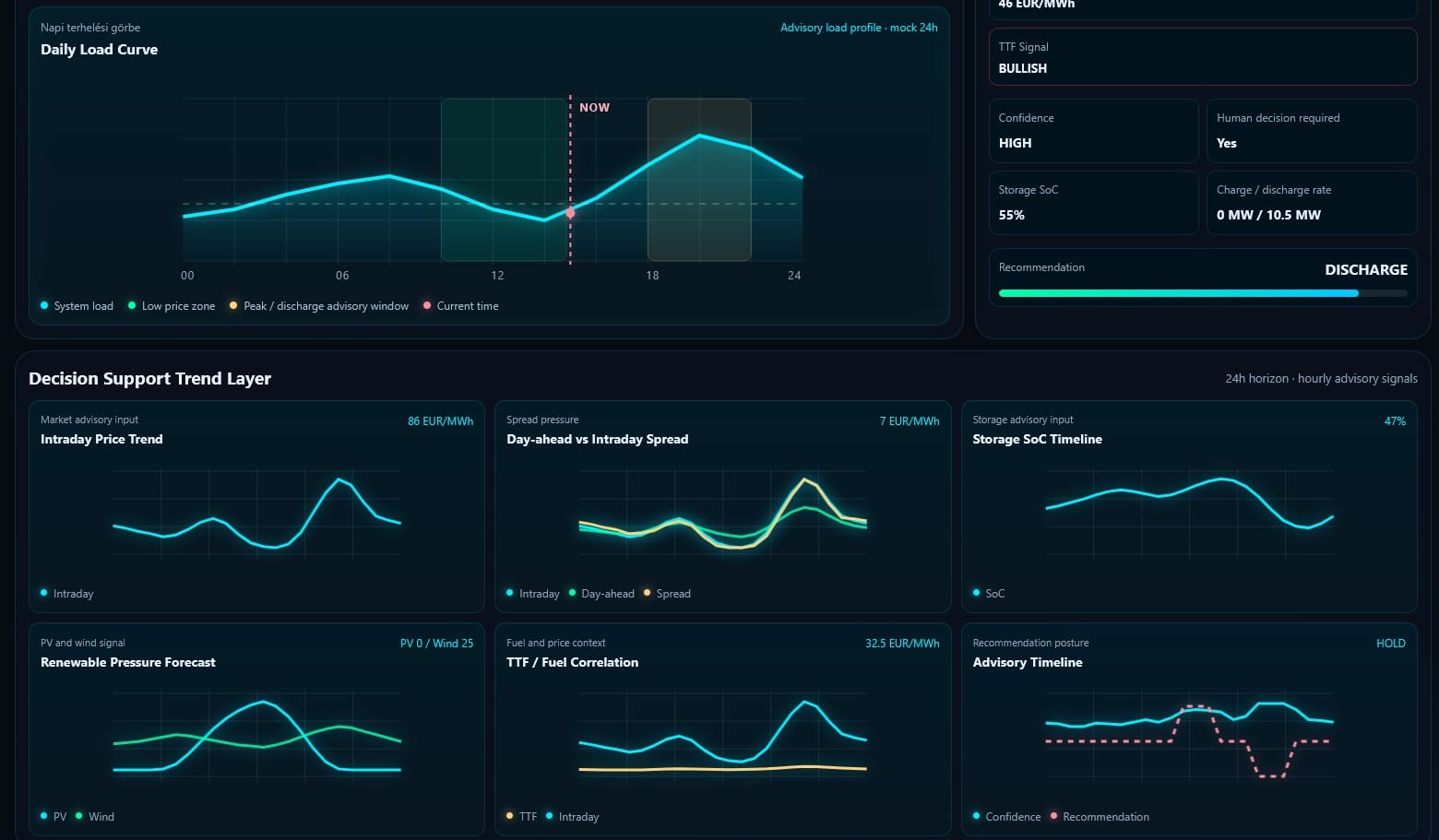Click the 86 EUR/MWh value

pyautogui.click(x=440, y=421)
